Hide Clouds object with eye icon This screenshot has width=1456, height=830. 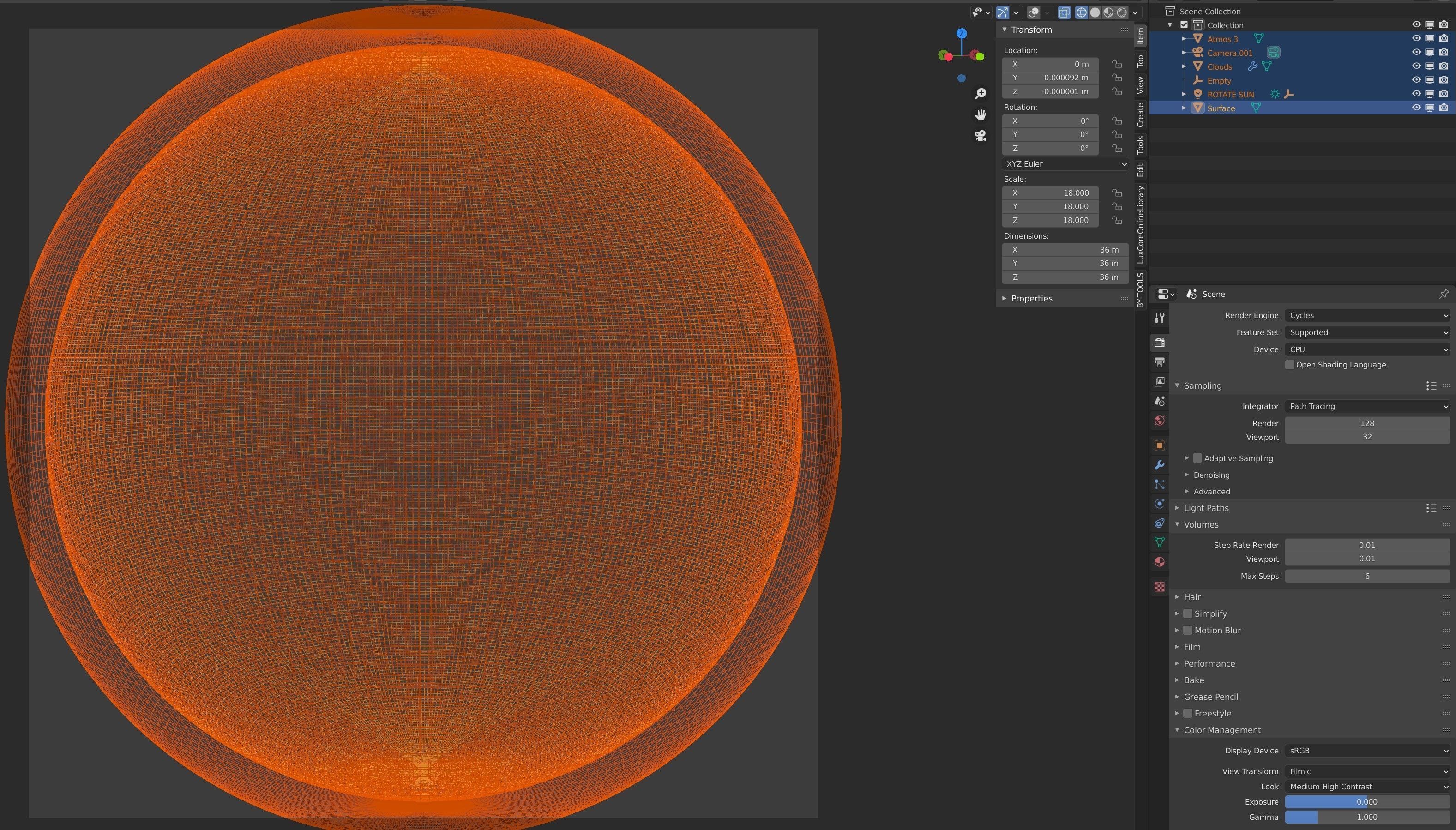pyautogui.click(x=1416, y=66)
